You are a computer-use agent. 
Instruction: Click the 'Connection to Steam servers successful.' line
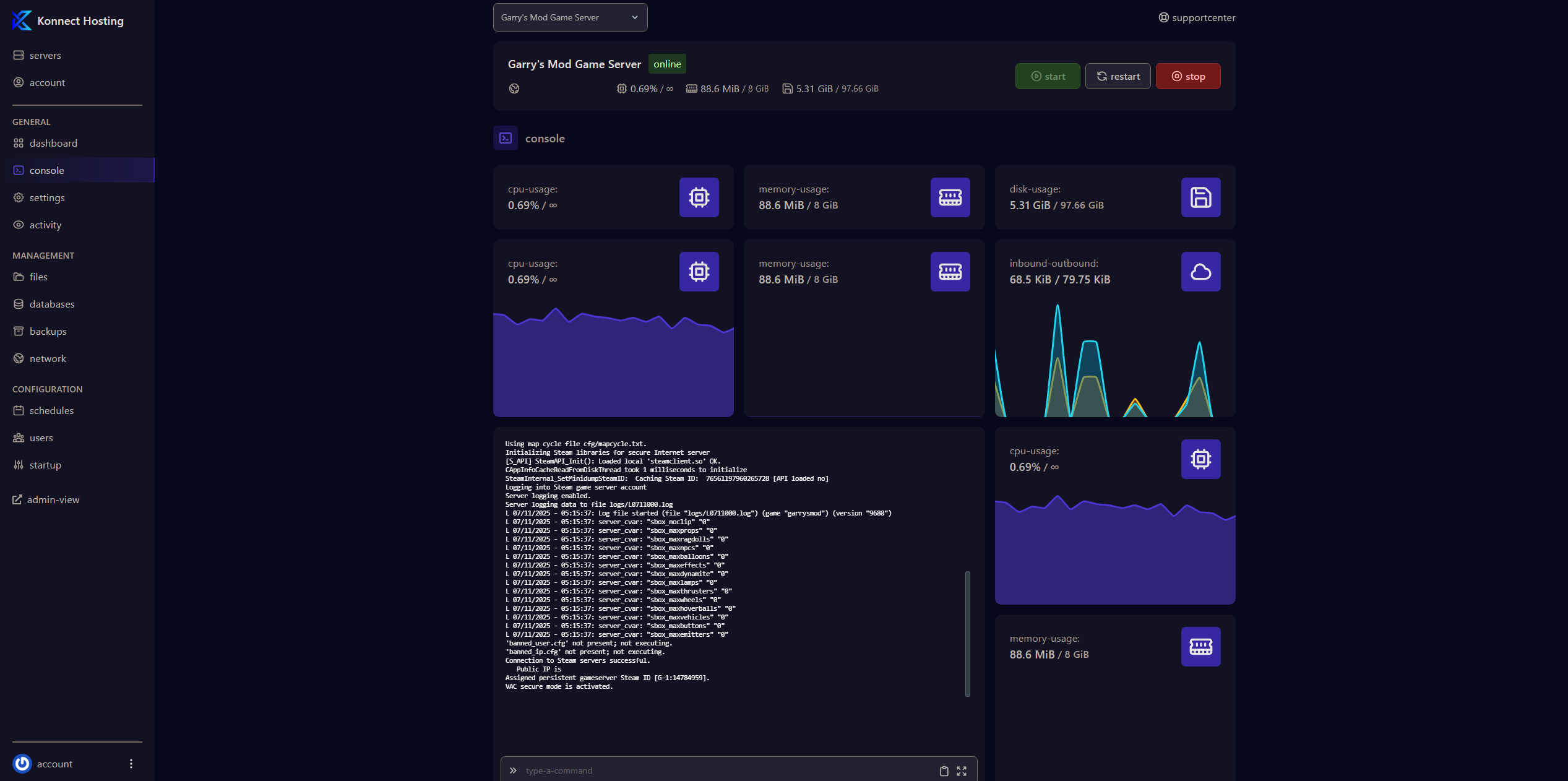point(577,660)
